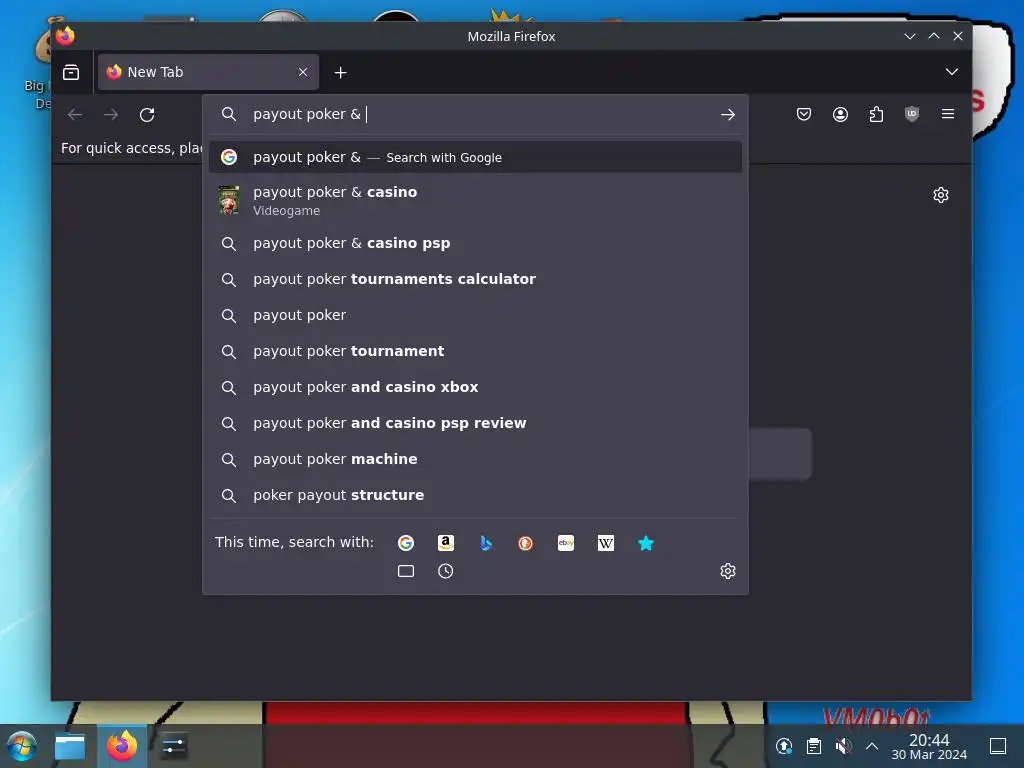The image size is (1024, 768).
Task: Search bookmarks with the star icon
Action: (x=646, y=543)
